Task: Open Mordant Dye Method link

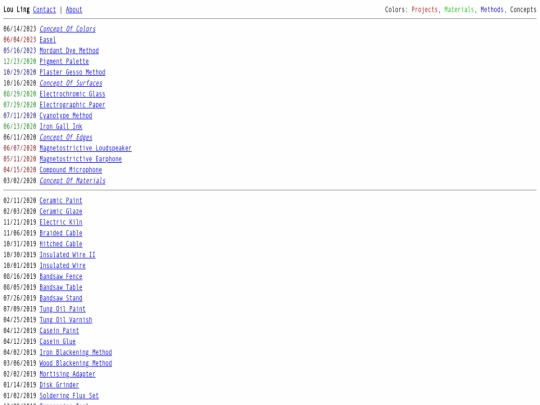Action: tap(69, 51)
